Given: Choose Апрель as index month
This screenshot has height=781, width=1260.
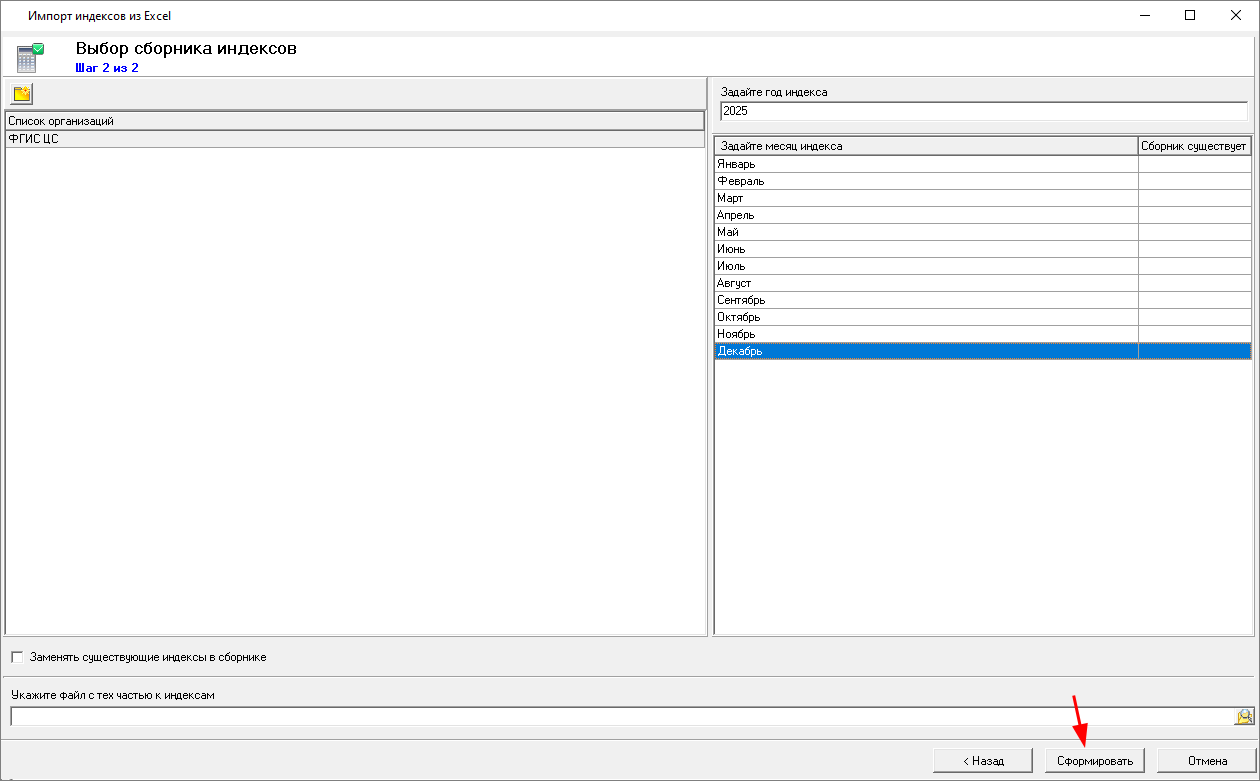Looking at the screenshot, I should (925, 215).
